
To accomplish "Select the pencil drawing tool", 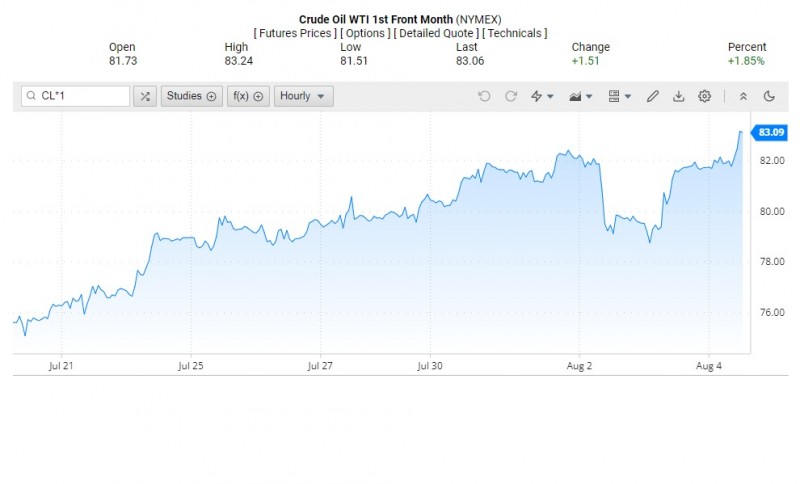I will click(x=653, y=96).
